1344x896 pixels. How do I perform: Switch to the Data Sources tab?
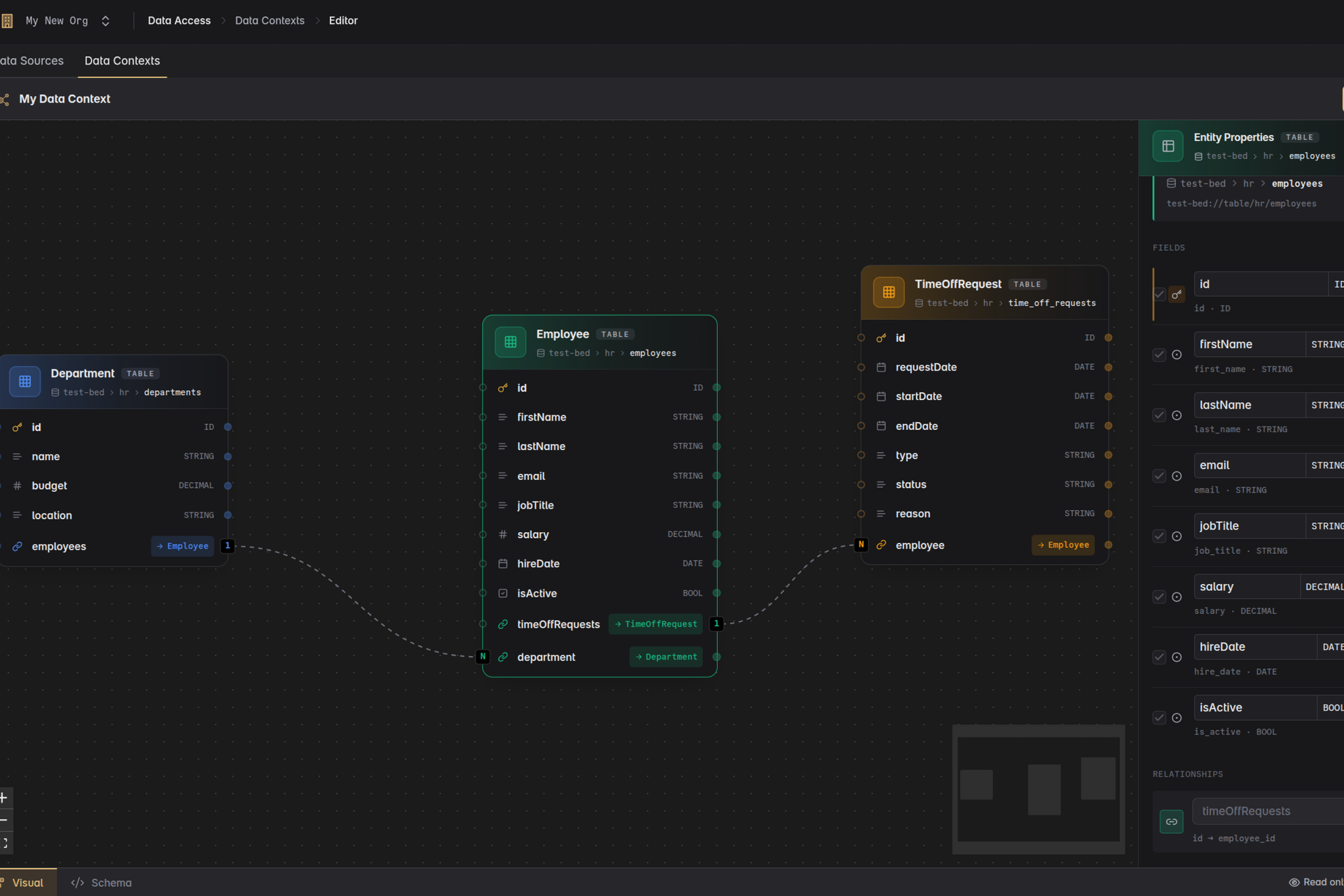click(31, 61)
